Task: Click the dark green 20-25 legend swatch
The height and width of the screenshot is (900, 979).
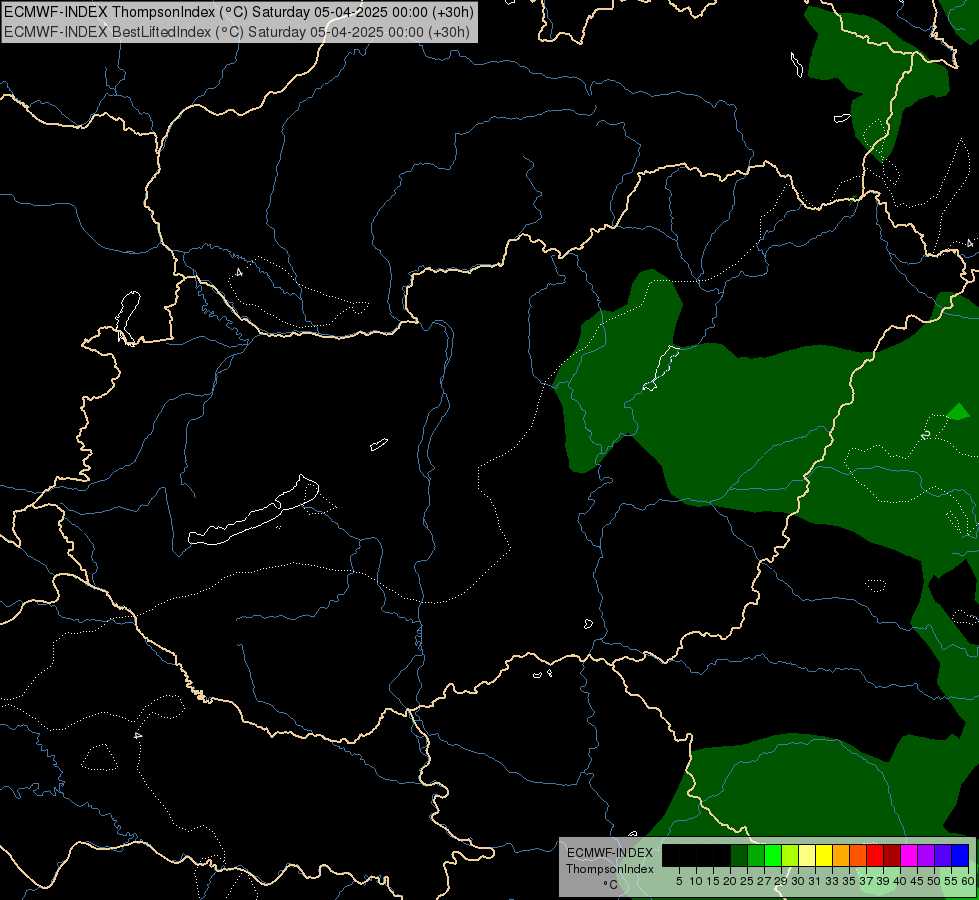Action: click(x=739, y=855)
